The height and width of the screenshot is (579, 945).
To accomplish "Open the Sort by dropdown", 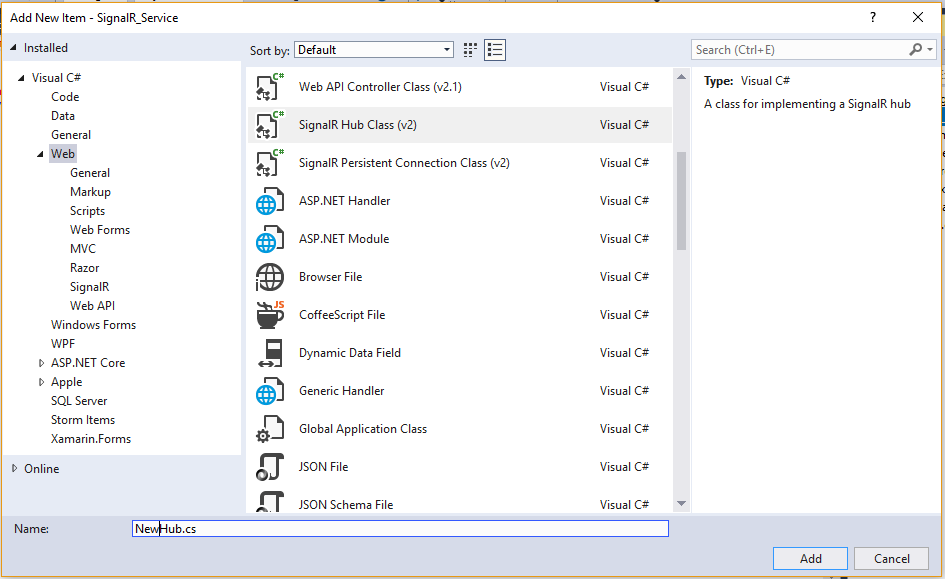I will 375,50.
